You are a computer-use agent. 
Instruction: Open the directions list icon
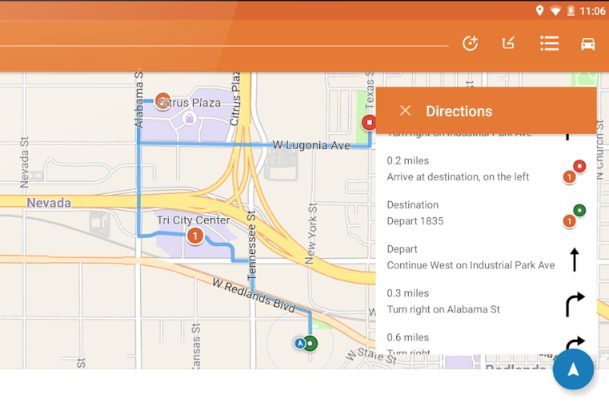pyautogui.click(x=549, y=43)
